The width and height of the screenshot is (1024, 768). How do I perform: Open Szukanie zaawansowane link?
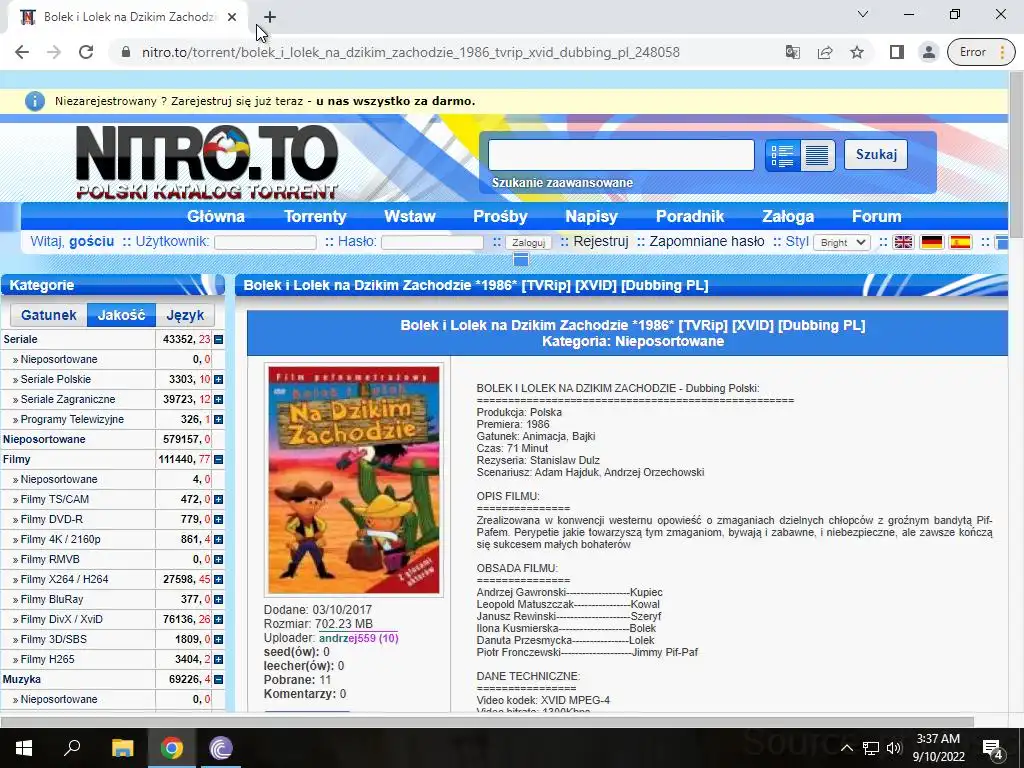coord(562,183)
